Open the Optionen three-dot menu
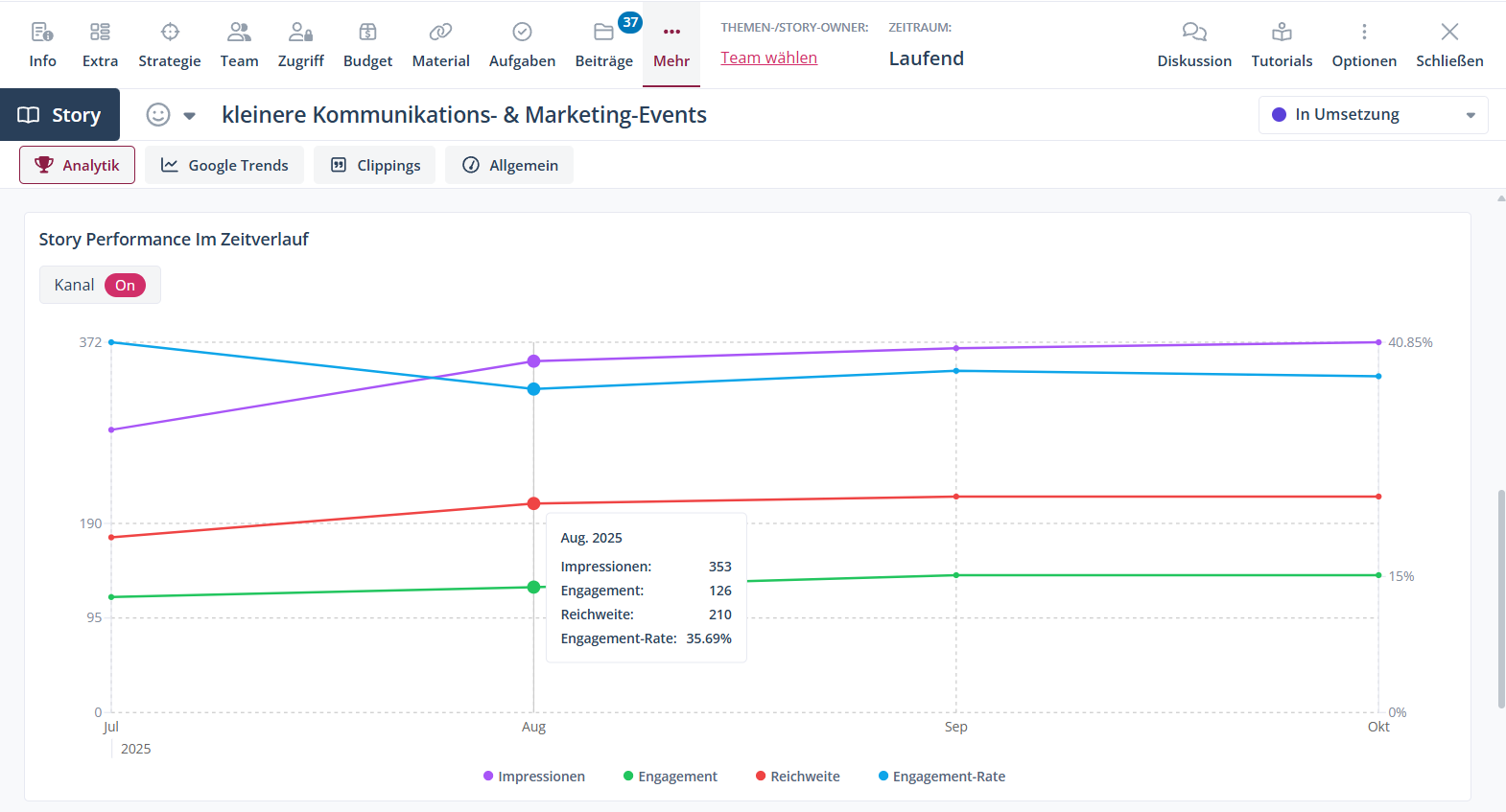Image resolution: width=1506 pixels, height=812 pixels. click(x=1364, y=33)
